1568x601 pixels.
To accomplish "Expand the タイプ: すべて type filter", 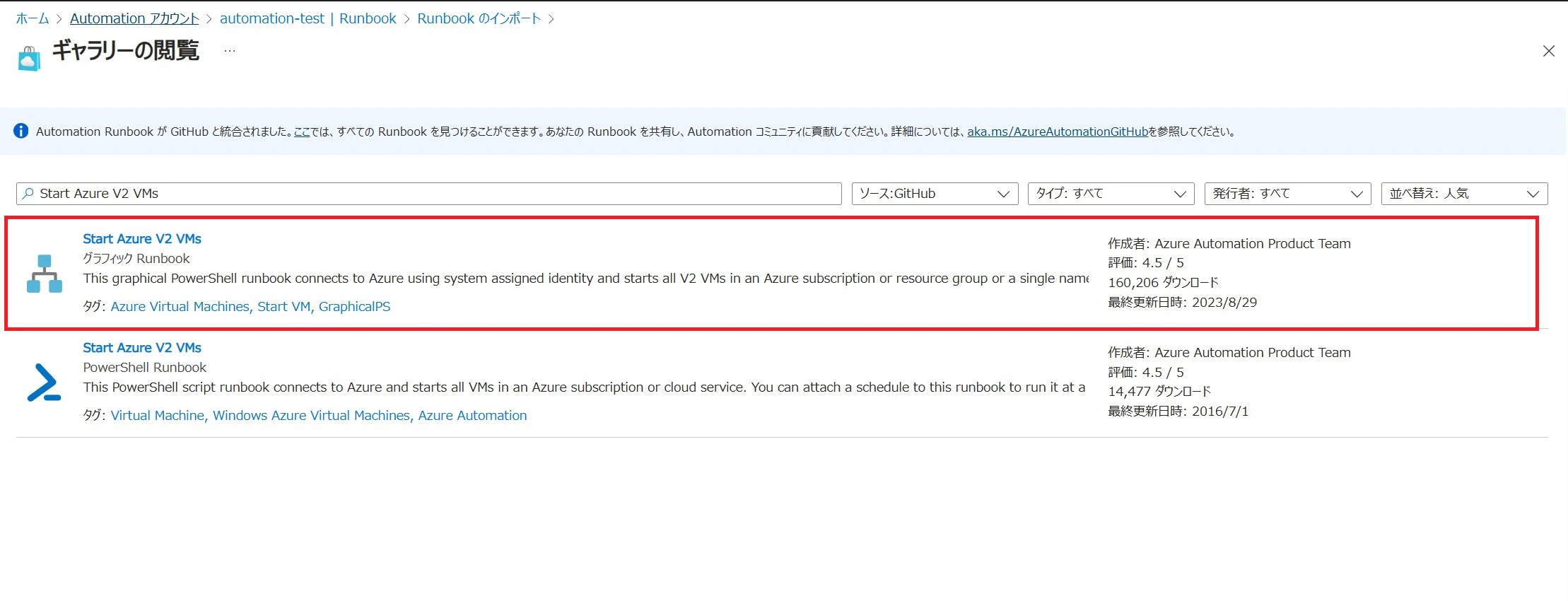I will point(1111,194).
